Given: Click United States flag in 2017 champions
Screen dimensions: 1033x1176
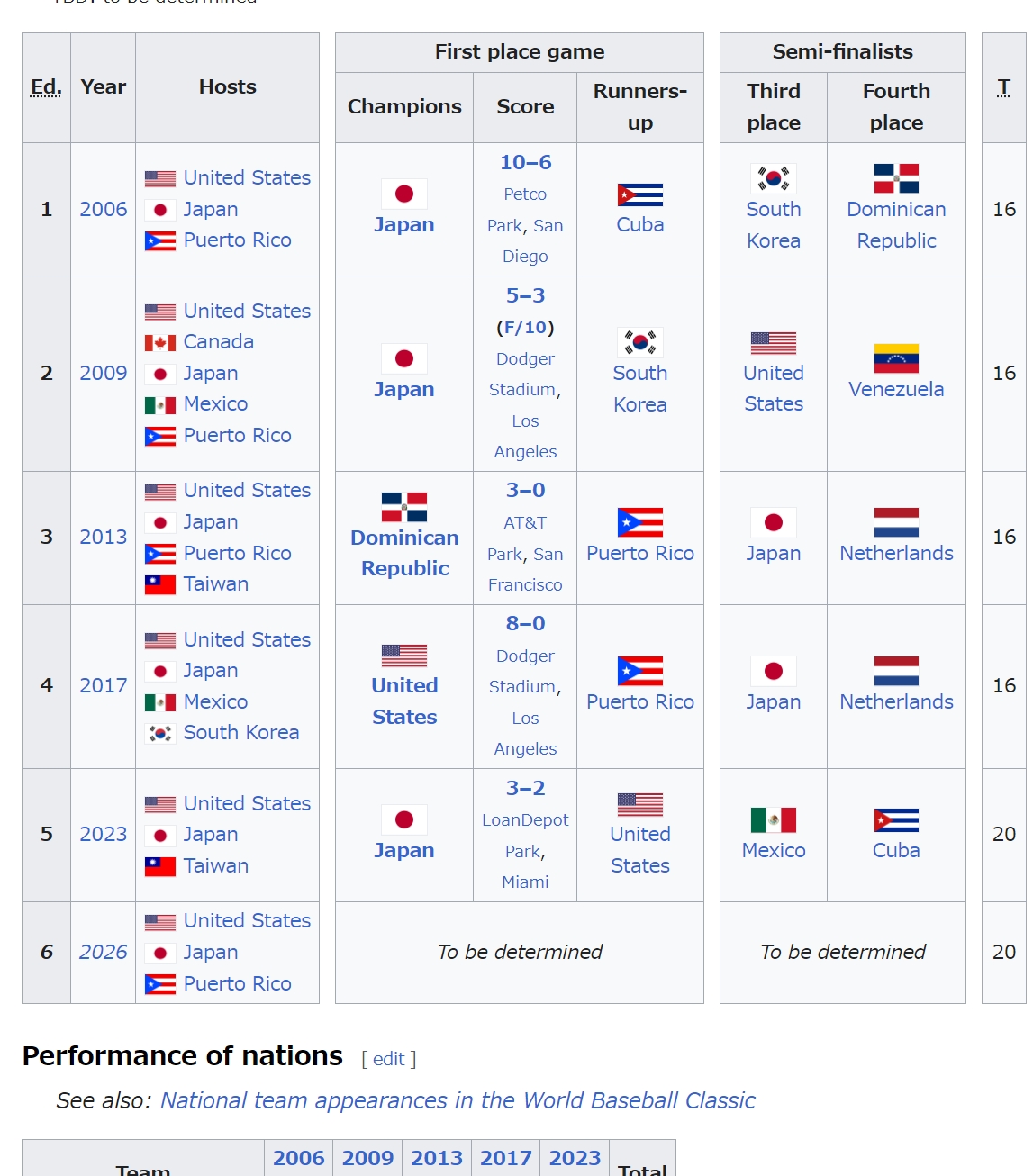Looking at the screenshot, I should pyautogui.click(x=404, y=656).
